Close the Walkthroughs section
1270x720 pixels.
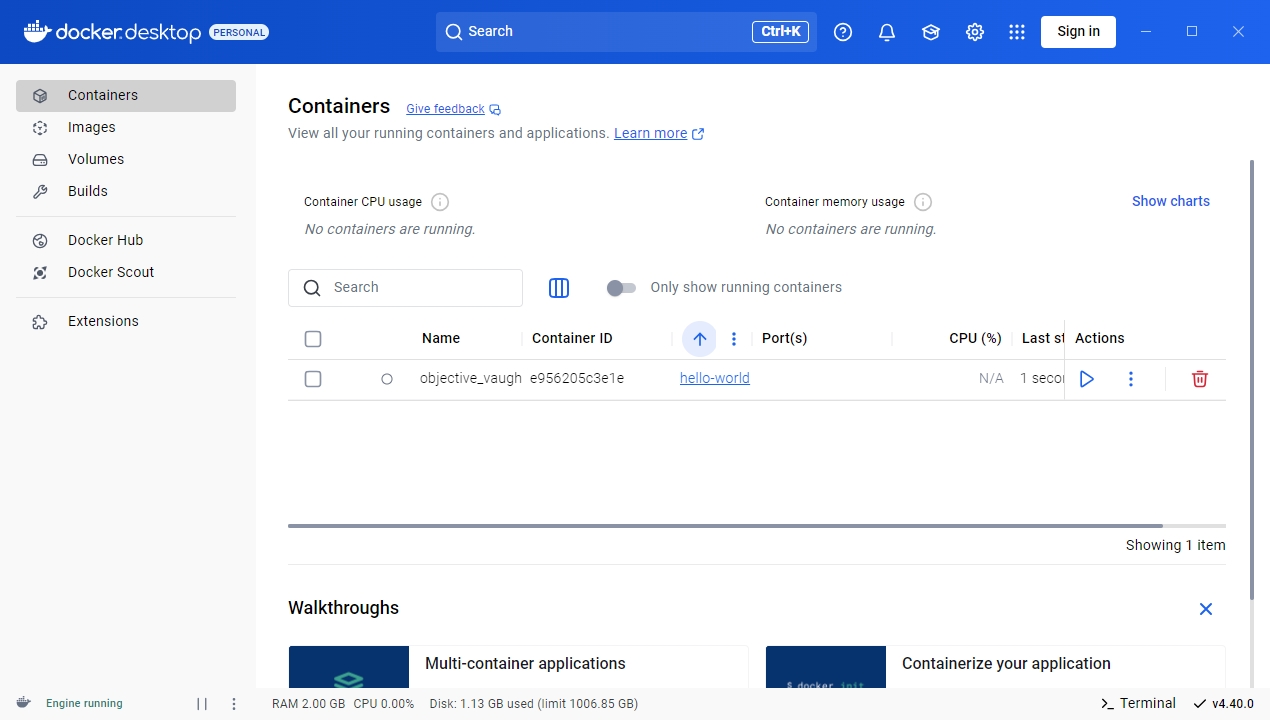[x=1206, y=609]
